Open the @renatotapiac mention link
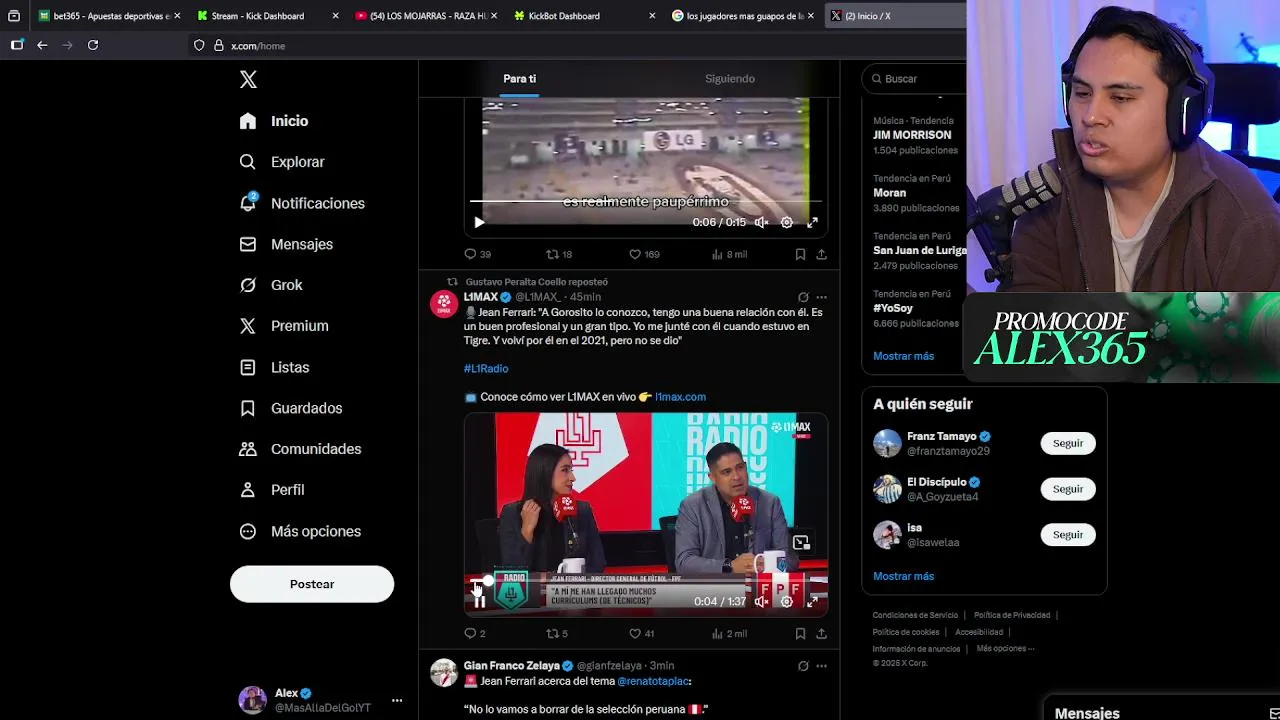The image size is (1280, 720). pos(652,681)
